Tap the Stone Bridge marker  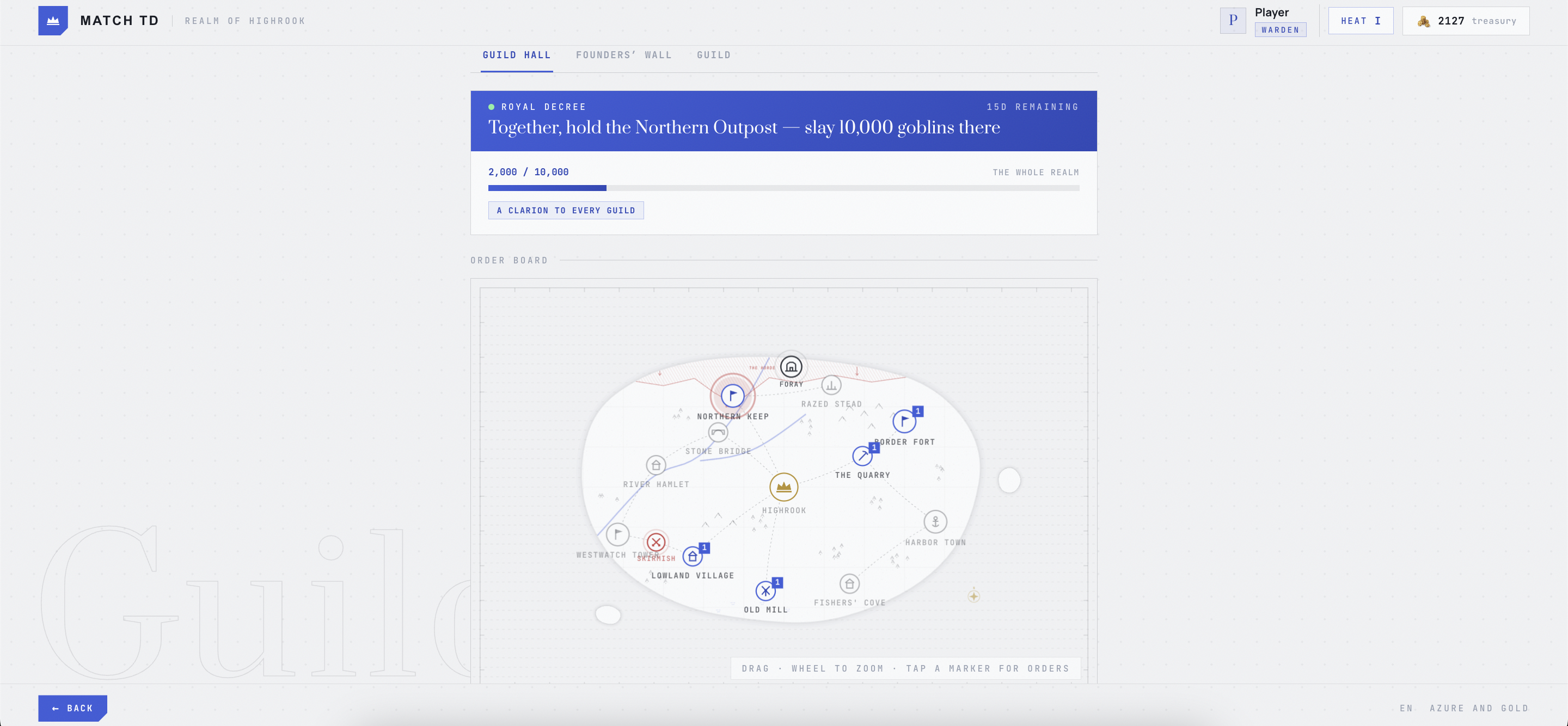(718, 432)
